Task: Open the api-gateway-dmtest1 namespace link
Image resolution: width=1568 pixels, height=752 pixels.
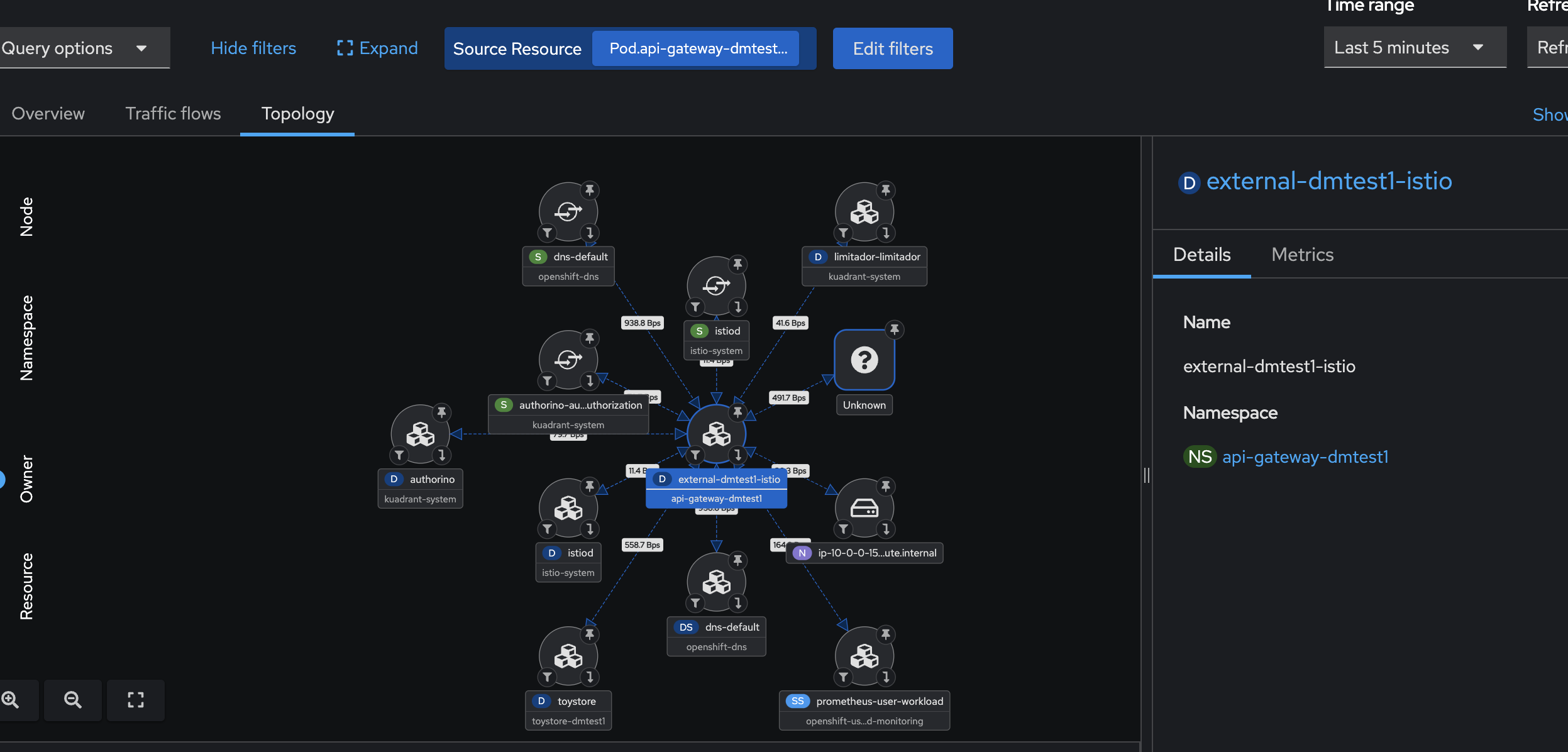Action: [1305, 457]
